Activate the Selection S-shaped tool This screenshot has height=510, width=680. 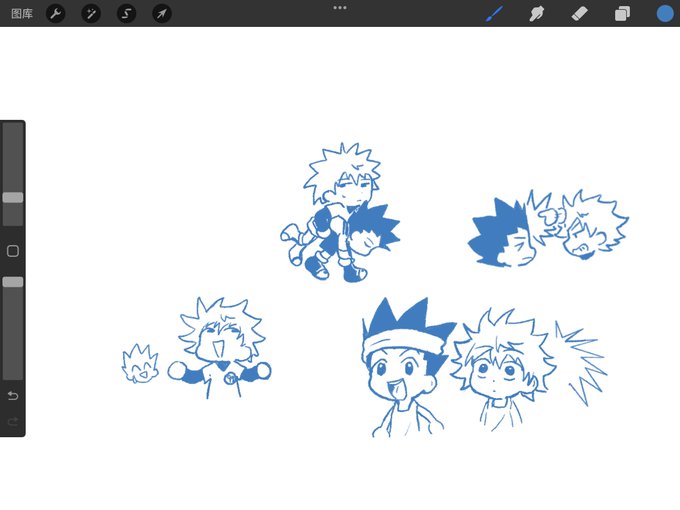click(127, 14)
